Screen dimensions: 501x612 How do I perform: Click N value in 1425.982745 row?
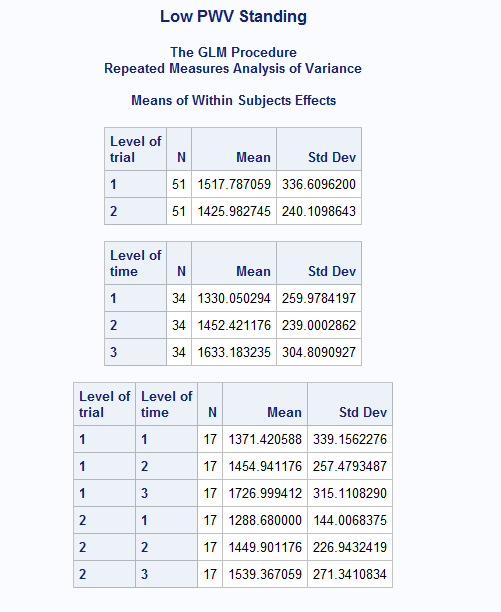pyautogui.click(x=179, y=211)
